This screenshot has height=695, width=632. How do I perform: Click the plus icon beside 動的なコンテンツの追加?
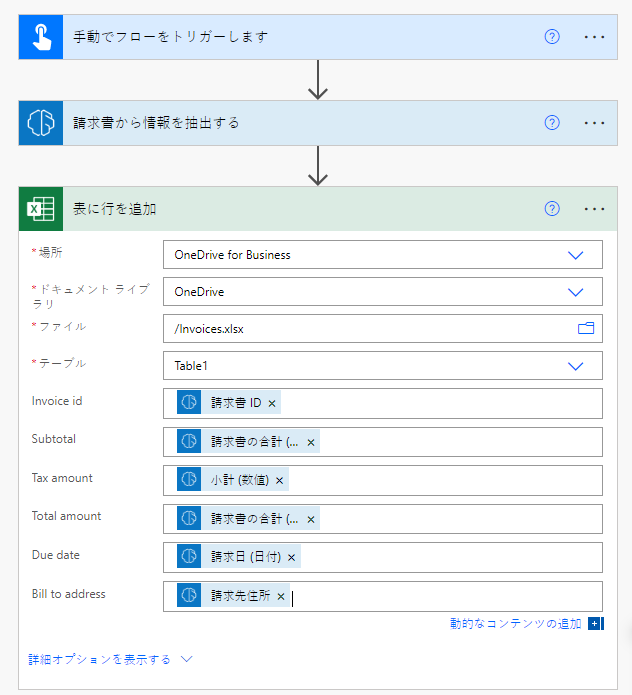(594, 624)
